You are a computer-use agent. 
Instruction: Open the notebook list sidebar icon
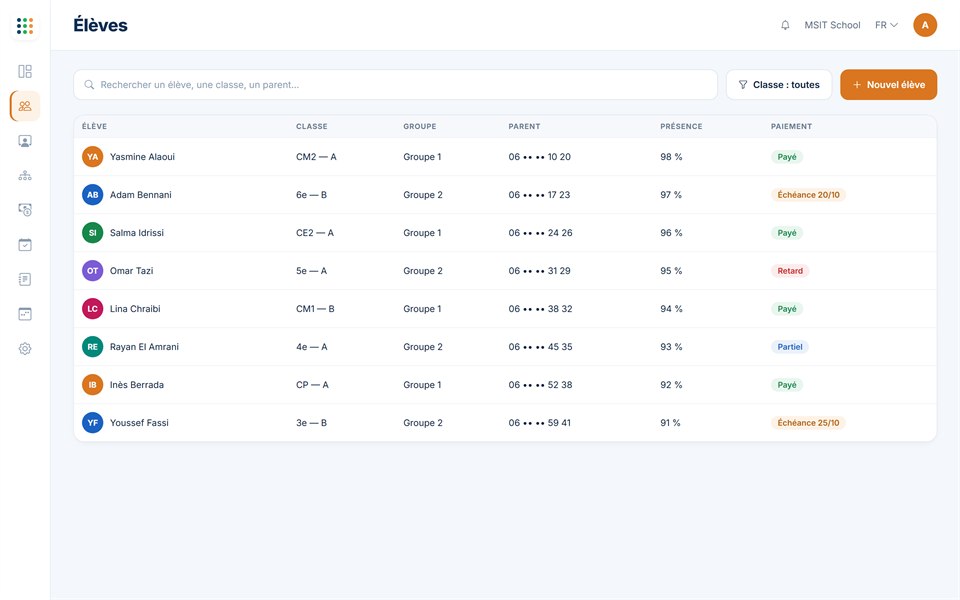pyautogui.click(x=25, y=279)
